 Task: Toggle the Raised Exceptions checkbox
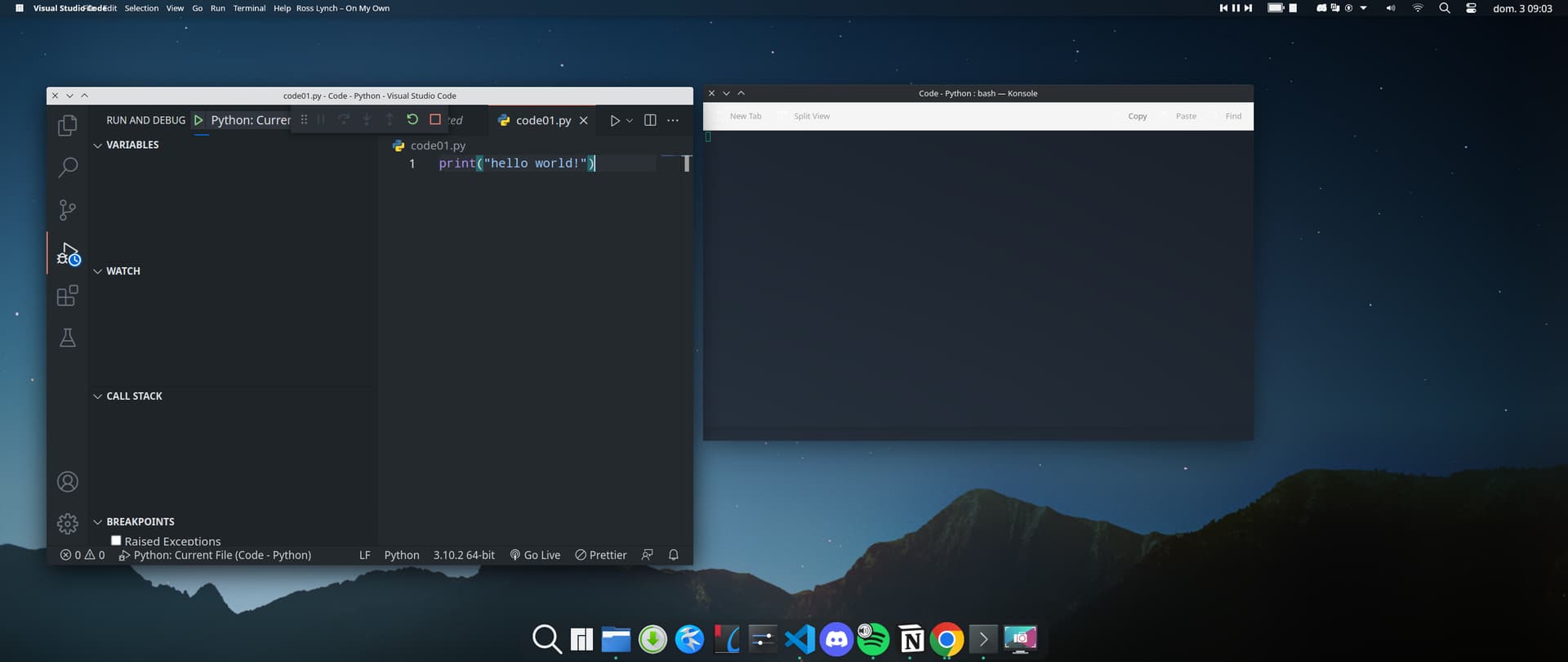pyautogui.click(x=116, y=540)
